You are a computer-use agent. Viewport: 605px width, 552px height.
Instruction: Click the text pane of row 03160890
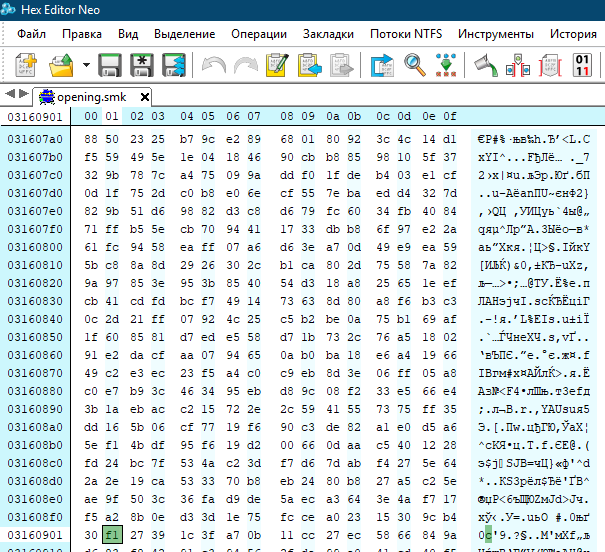tap(534, 409)
